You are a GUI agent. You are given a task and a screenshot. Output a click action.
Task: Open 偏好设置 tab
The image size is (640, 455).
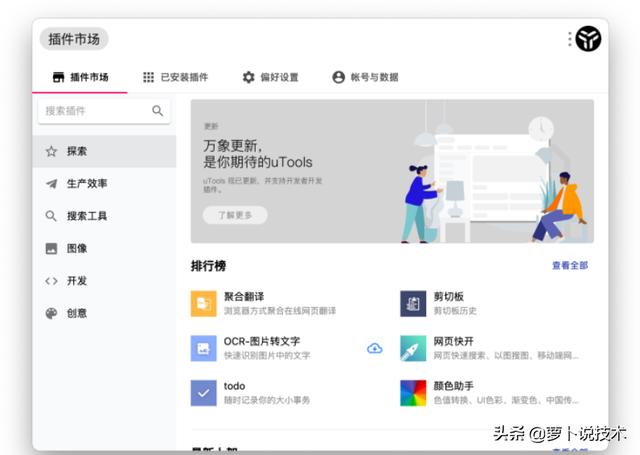point(270,77)
